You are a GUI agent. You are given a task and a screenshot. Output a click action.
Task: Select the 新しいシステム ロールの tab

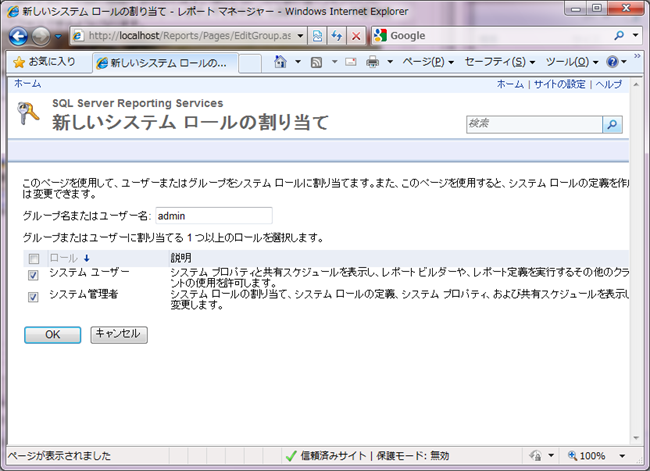(165, 63)
